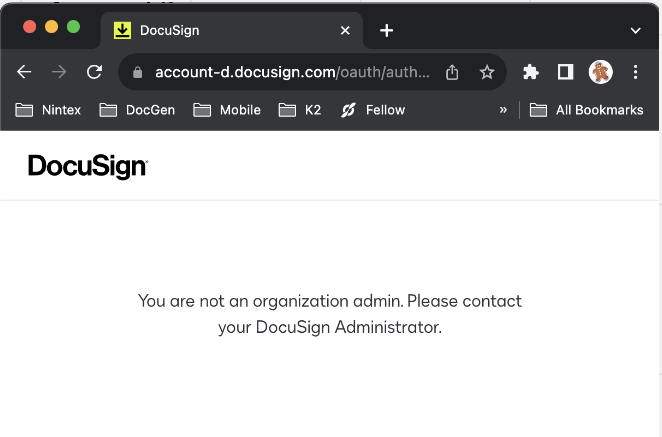This screenshot has width=662, height=437.
Task: Open the DocGen bookmark folder
Action: (138, 110)
